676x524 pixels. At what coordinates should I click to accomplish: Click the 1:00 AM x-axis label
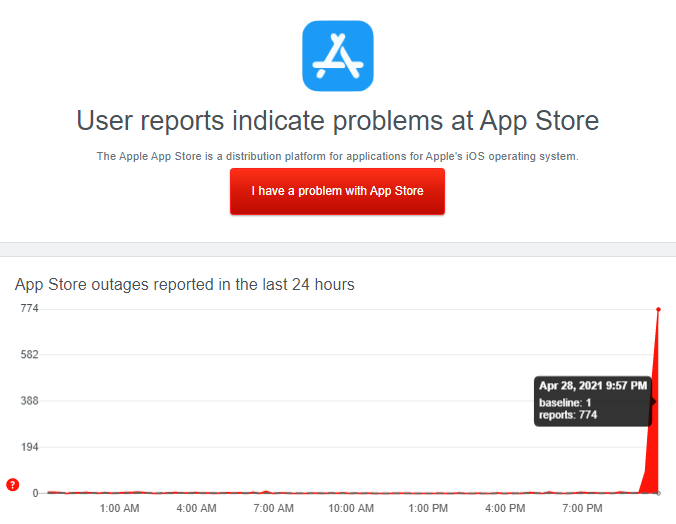(119, 508)
